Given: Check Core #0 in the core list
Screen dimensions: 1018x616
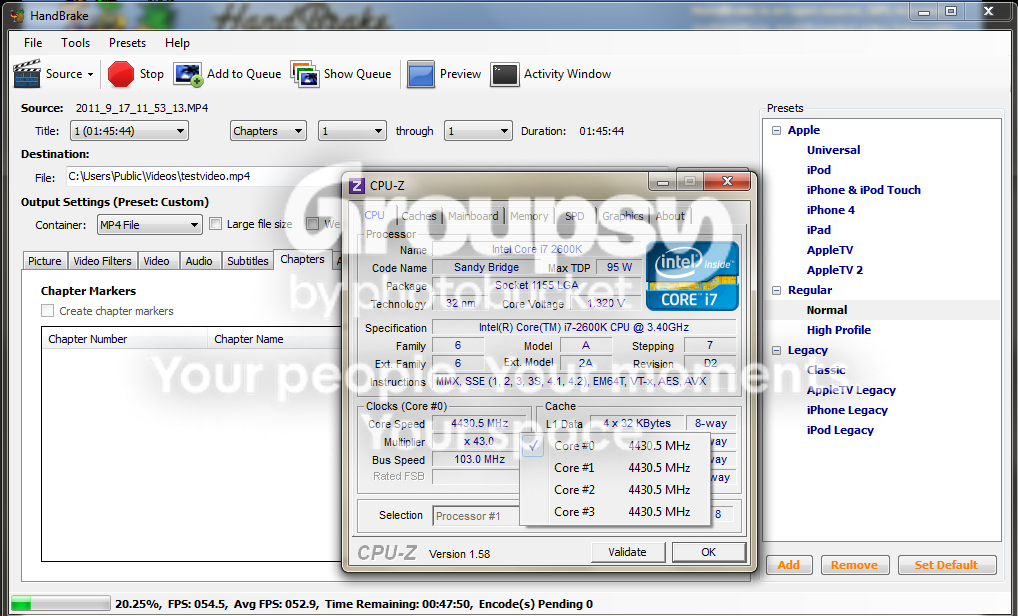Looking at the screenshot, I should (532, 446).
